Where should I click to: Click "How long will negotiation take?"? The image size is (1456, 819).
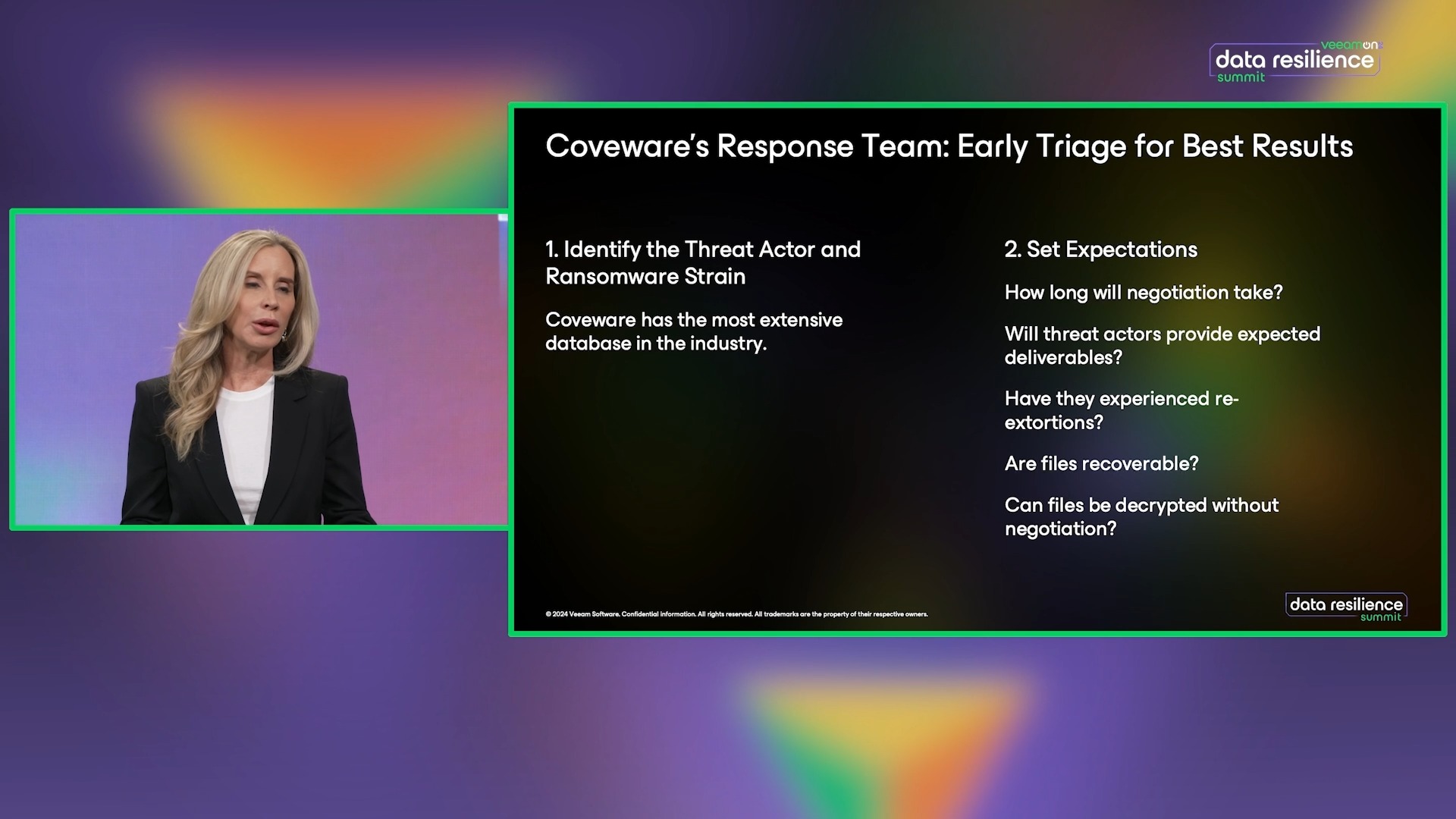(x=1144, y=293)
